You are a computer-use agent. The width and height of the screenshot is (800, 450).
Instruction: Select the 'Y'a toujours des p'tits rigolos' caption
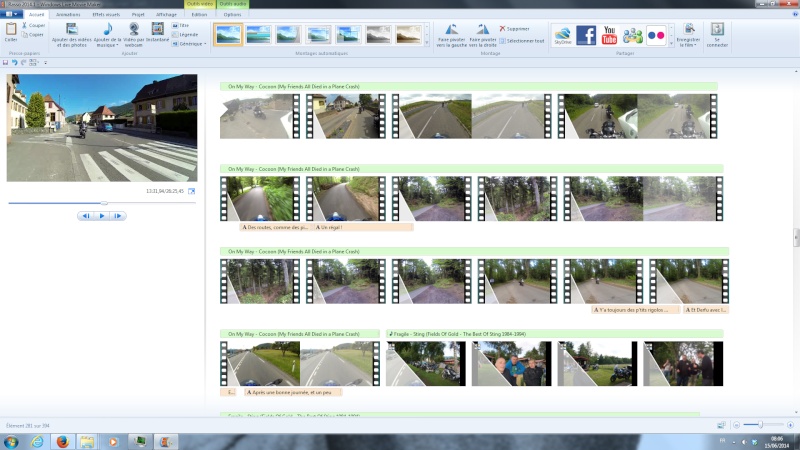coord(635,310)
